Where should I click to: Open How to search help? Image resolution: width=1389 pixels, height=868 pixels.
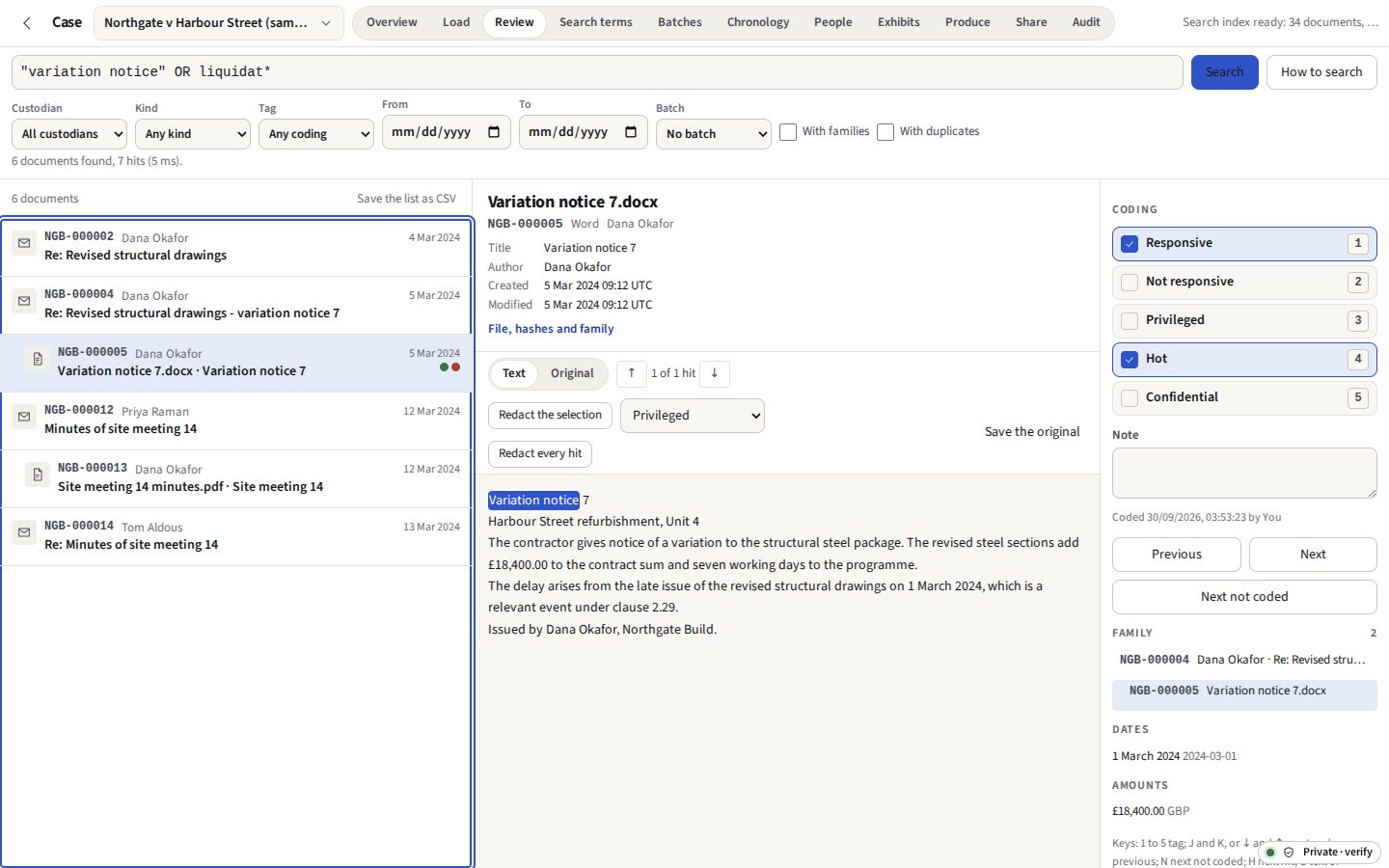pyautogui.click(x=1321, y=72)
